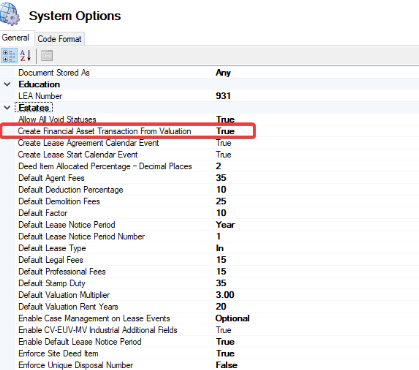Select Default Valuation Multiplier property
Screen dimensions: 419x370
[x=64, y=295]
